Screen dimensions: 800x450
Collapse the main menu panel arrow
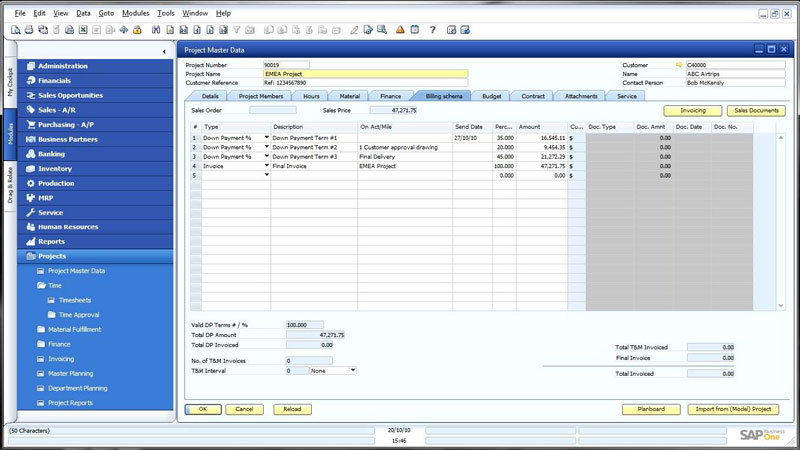coord(164,52)
